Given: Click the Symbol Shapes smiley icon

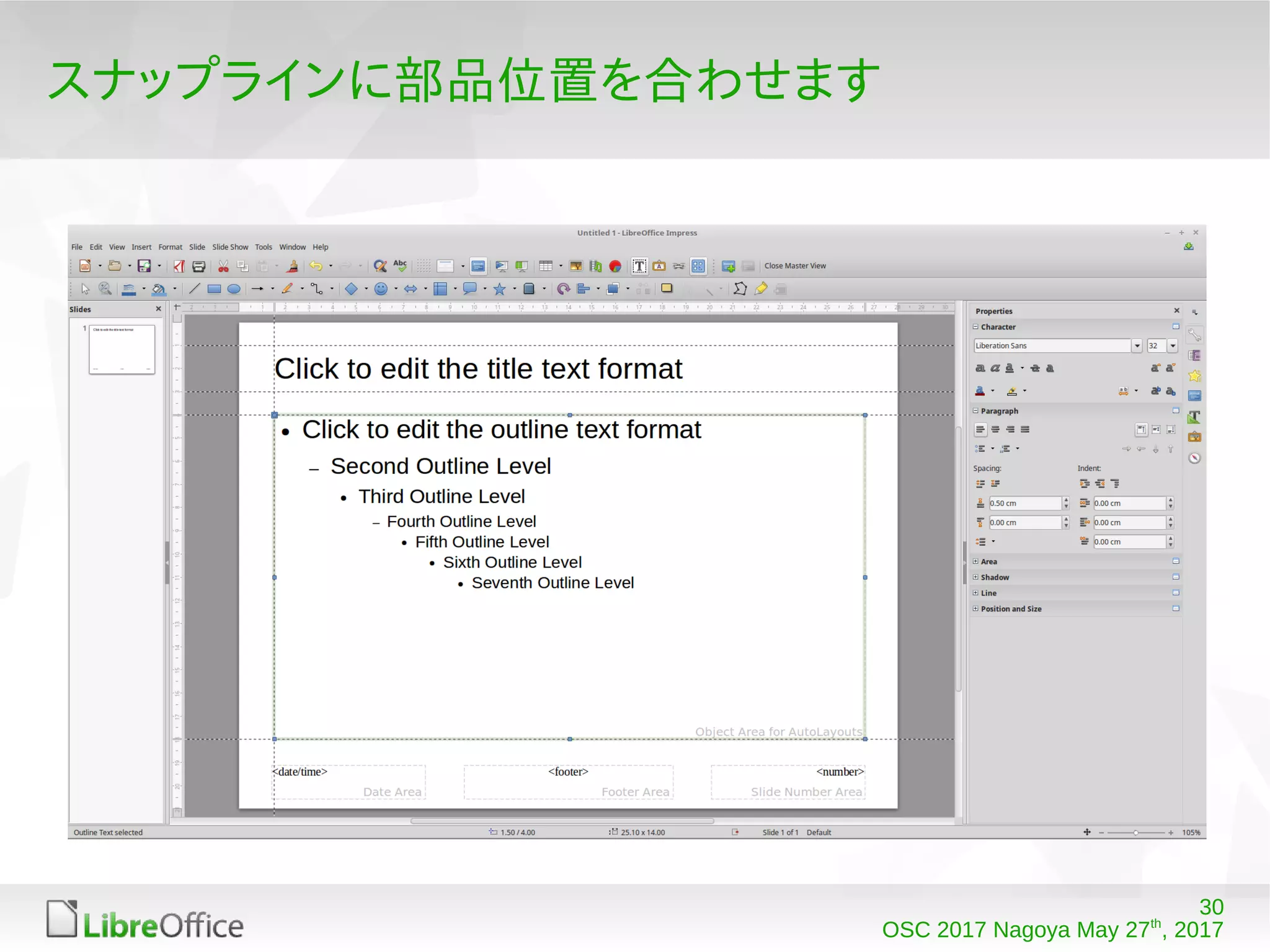Looking at the screenshot, I should (381, 289).
